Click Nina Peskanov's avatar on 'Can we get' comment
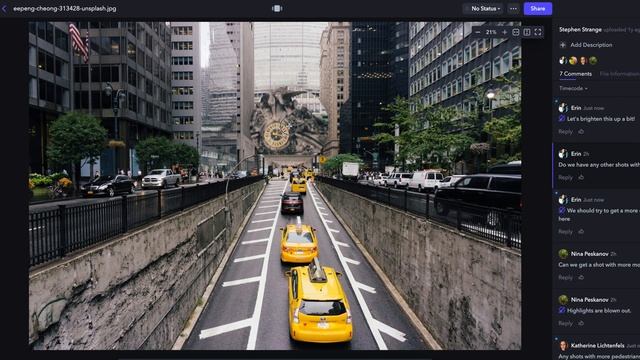 (563, 254)
